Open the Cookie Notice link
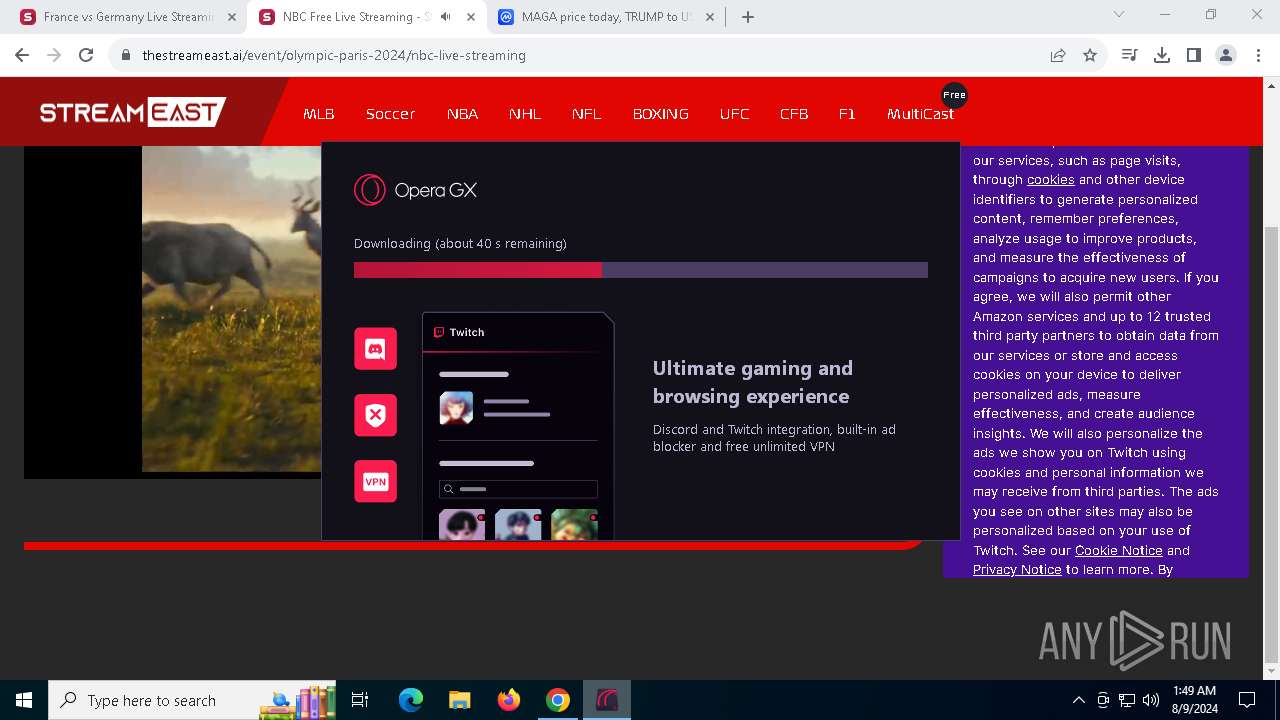The image size is (1280, 720). pyautogui.click(x=1118, y=550)
